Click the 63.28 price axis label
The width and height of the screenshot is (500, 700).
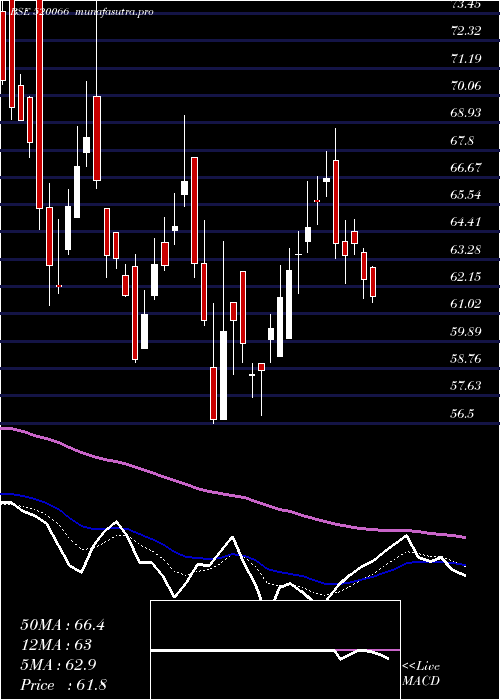click(x=467, y=250)
